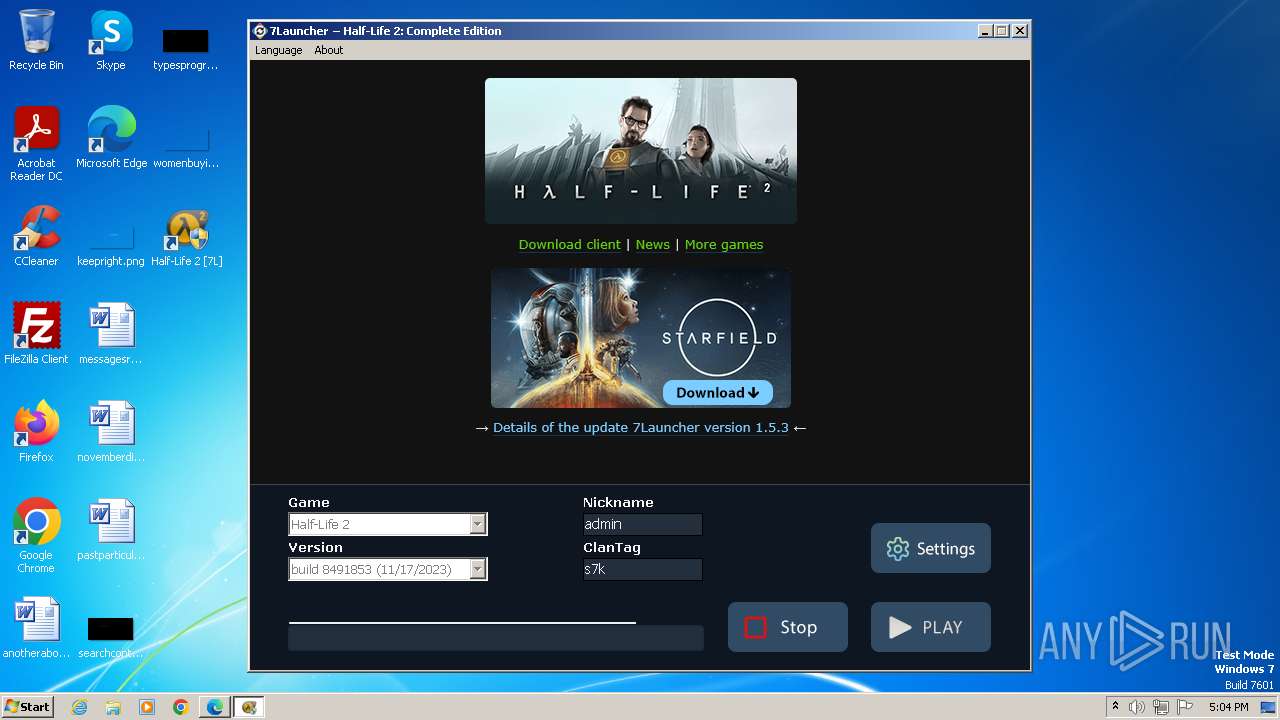Click the PLAY button
Image resolution: width=1280 pixels, height=720 pixels.
931,627
